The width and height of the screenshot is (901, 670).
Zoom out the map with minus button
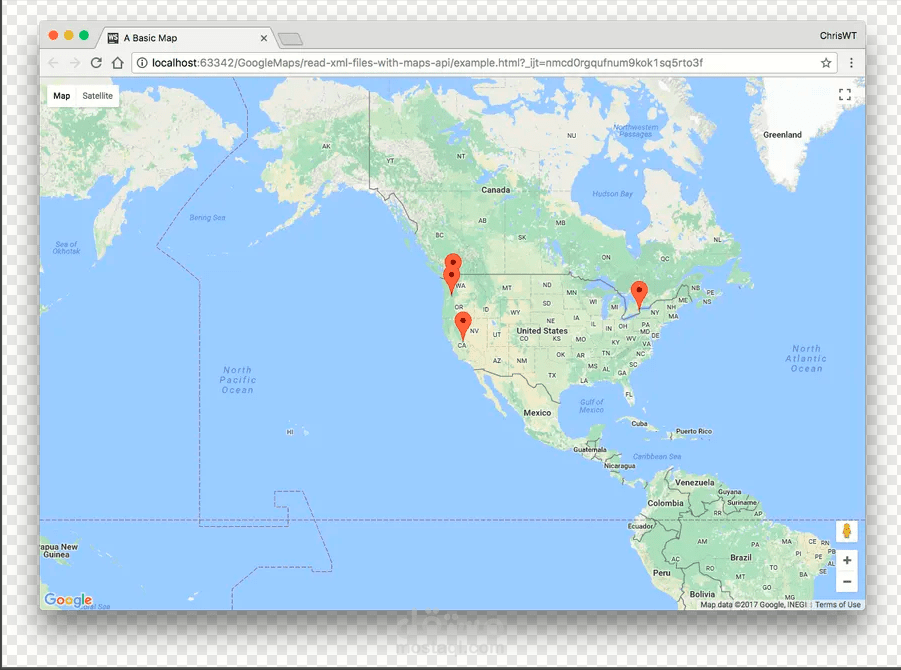(846, 582)
